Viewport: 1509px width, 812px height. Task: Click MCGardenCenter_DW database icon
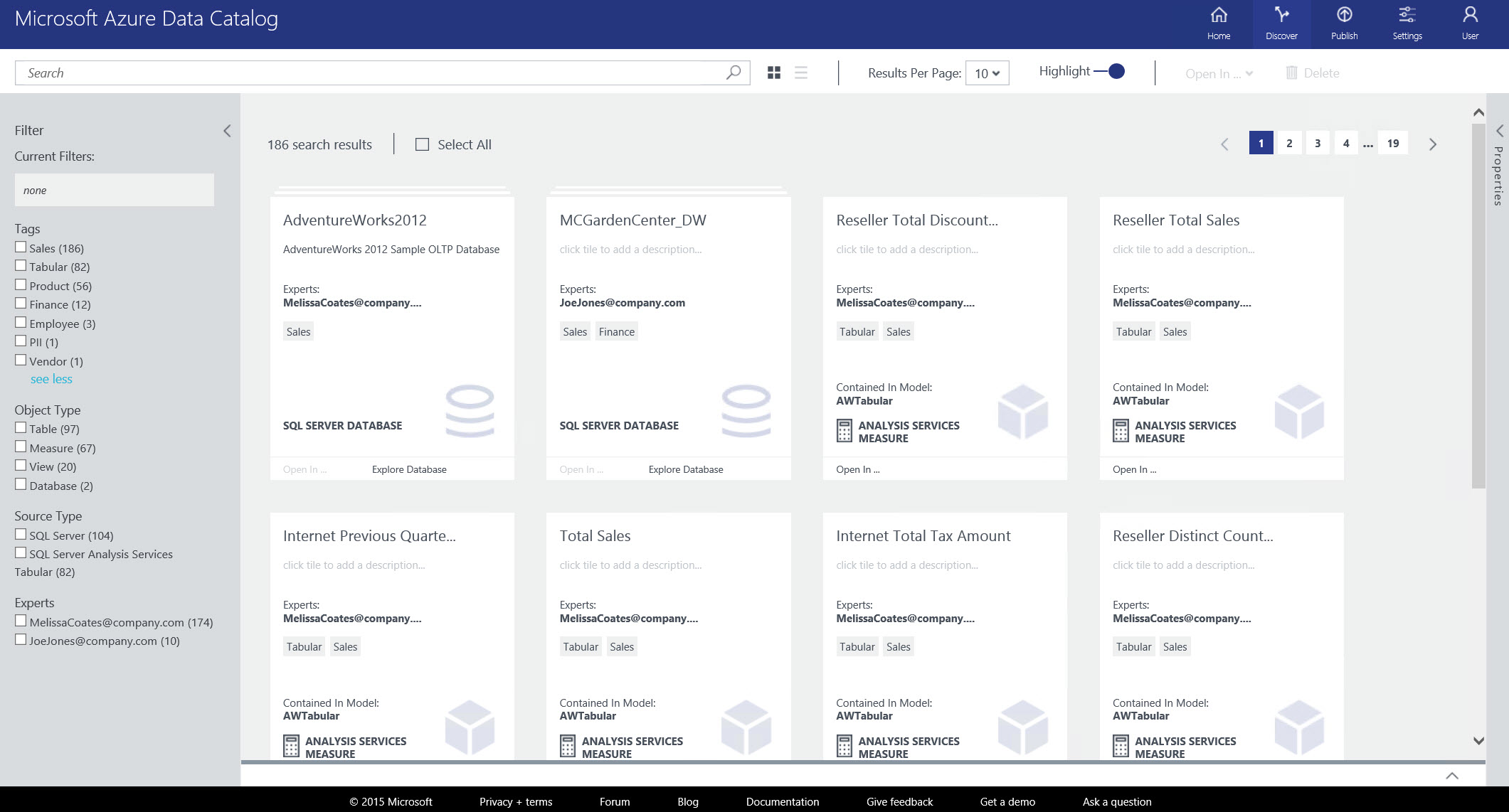pyautogui.click(x=746, y=411)
